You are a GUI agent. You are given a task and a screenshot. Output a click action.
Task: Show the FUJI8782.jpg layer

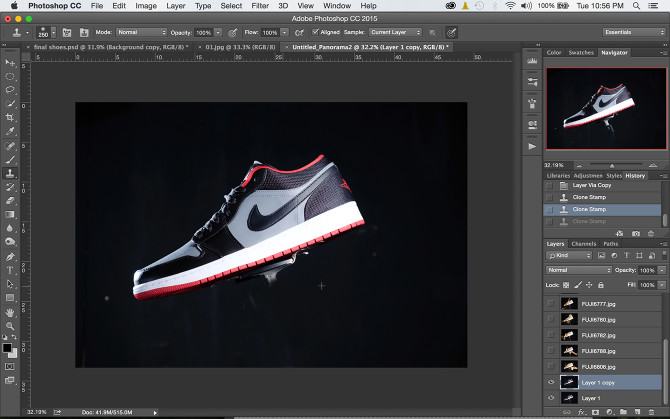click(x=551, y=335)
